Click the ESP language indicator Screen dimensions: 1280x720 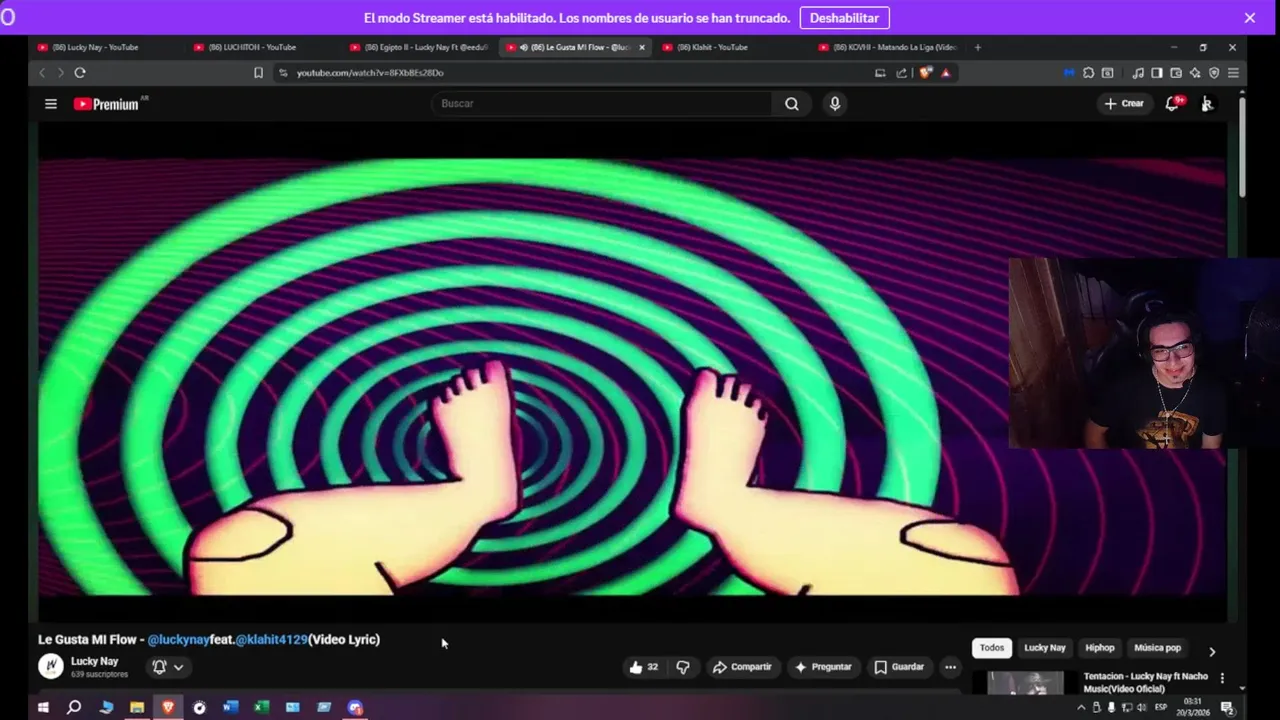(1161, 707)
